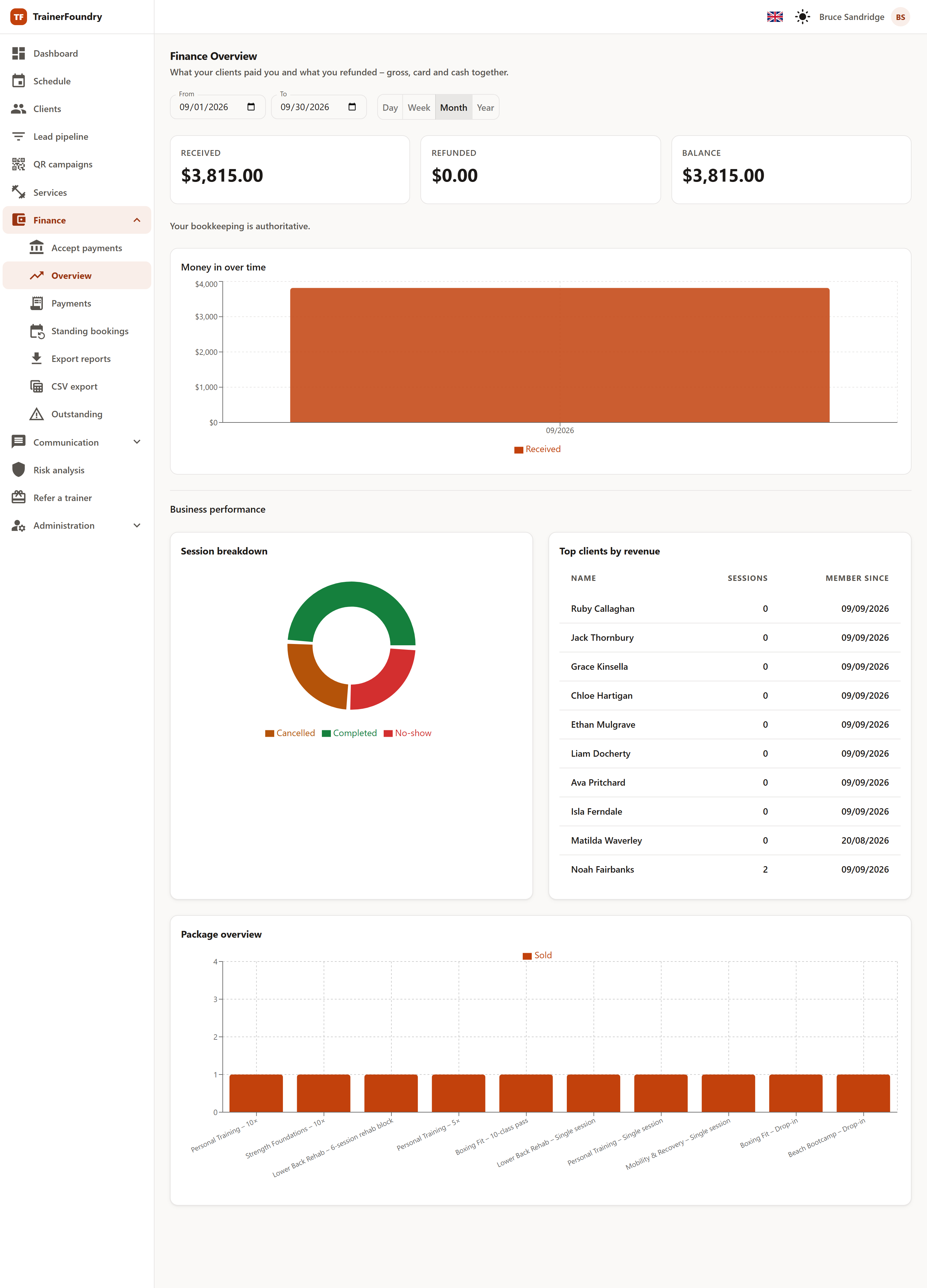
Task: Toggle the Received legend in money chart
Action: pos(537,449)
